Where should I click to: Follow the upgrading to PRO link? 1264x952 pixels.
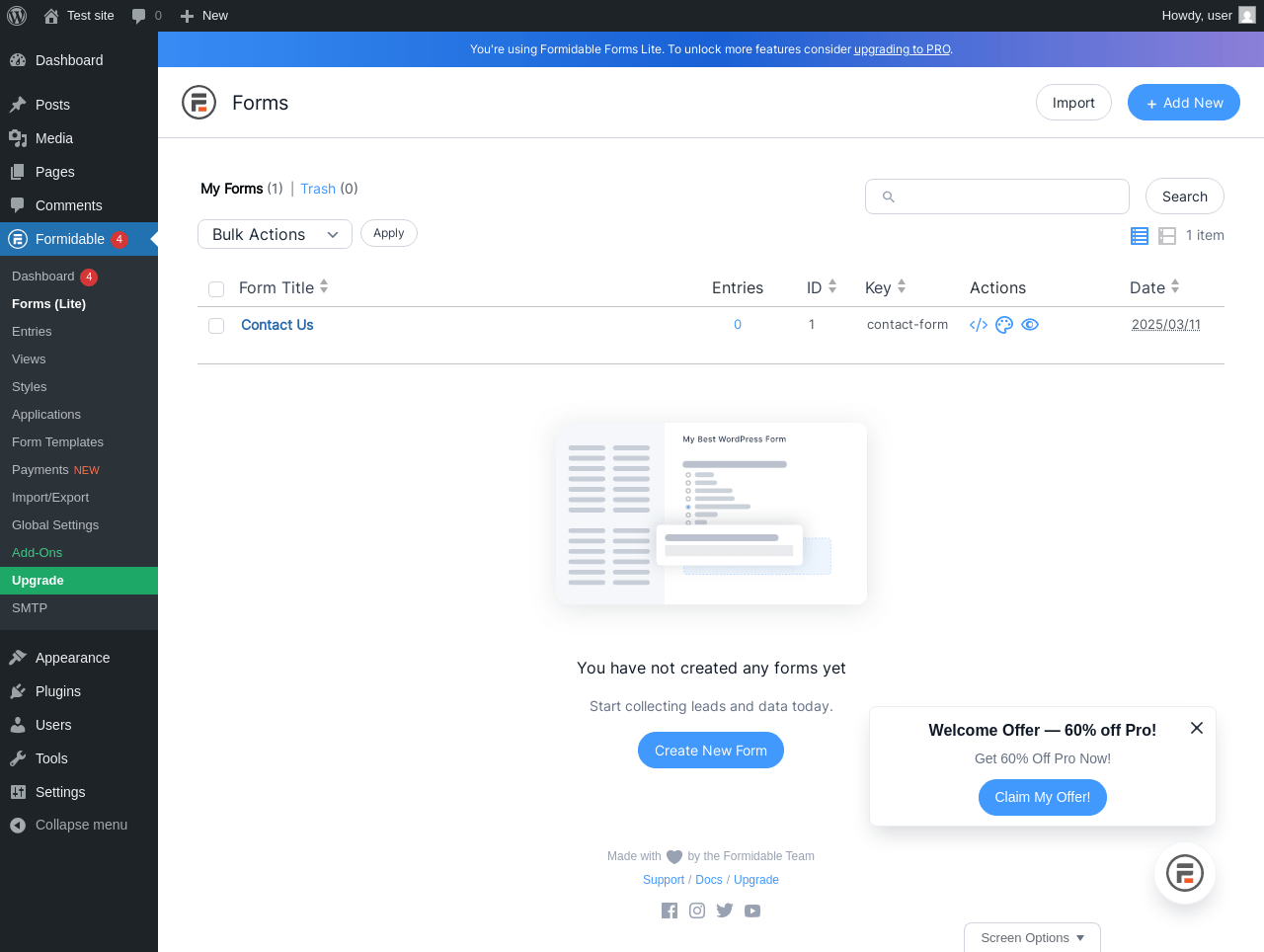tap(903, 49)
